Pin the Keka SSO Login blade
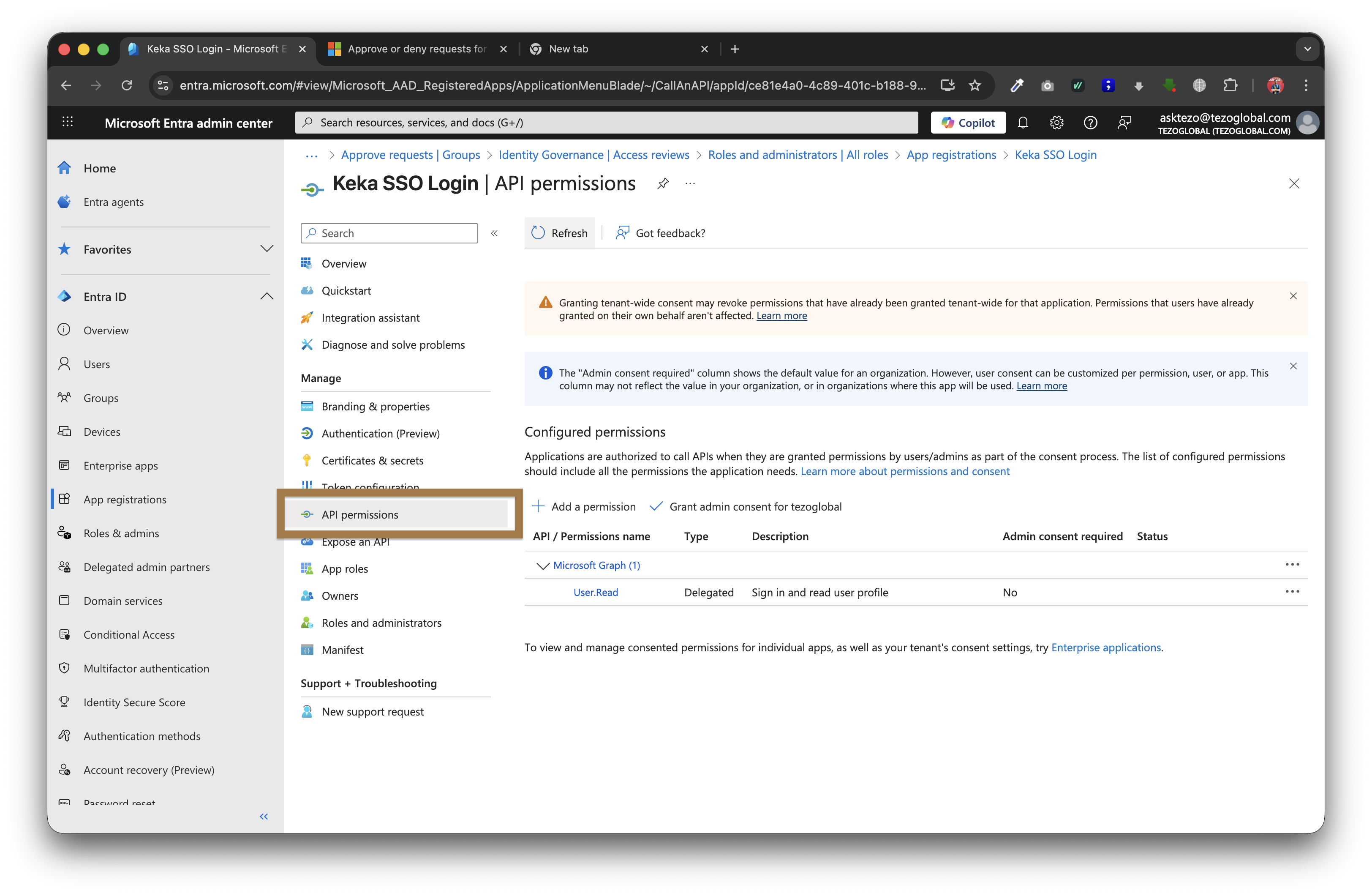The height and width of the screenshot is (896, 1372). tap(663, 183)
